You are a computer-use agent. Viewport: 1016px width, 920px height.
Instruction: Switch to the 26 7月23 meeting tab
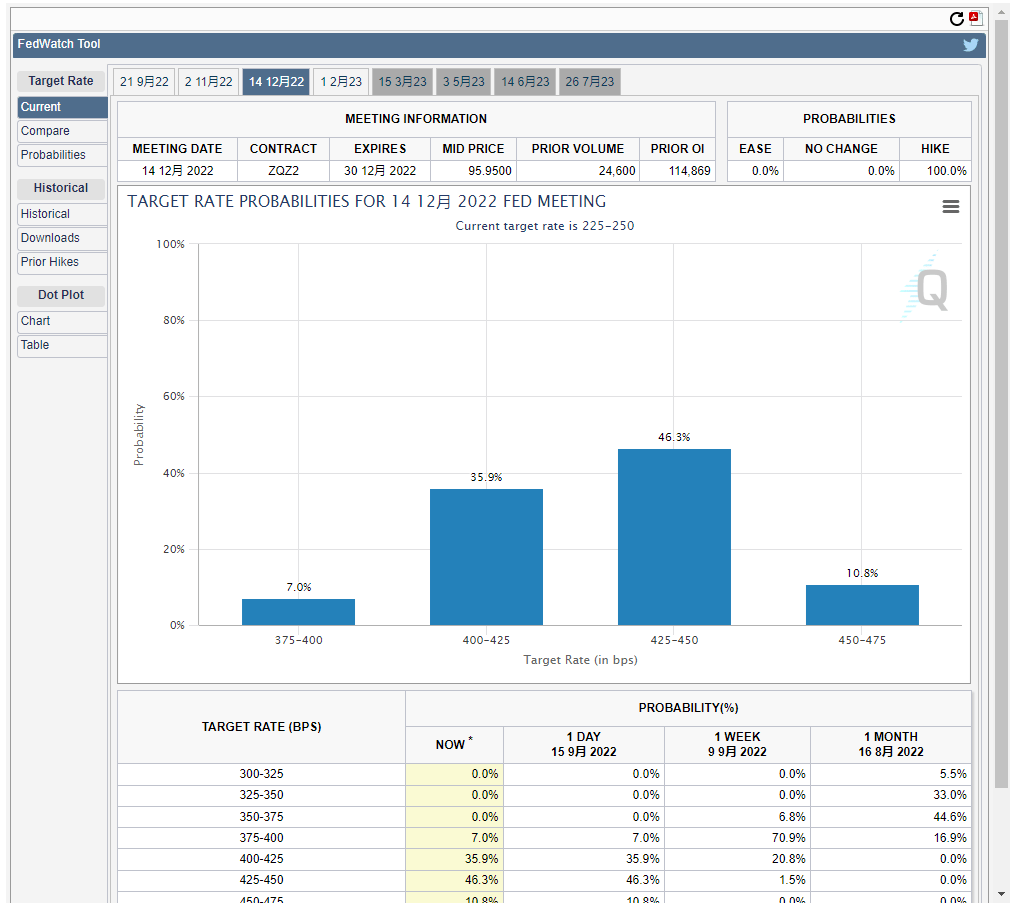[590, 82]
